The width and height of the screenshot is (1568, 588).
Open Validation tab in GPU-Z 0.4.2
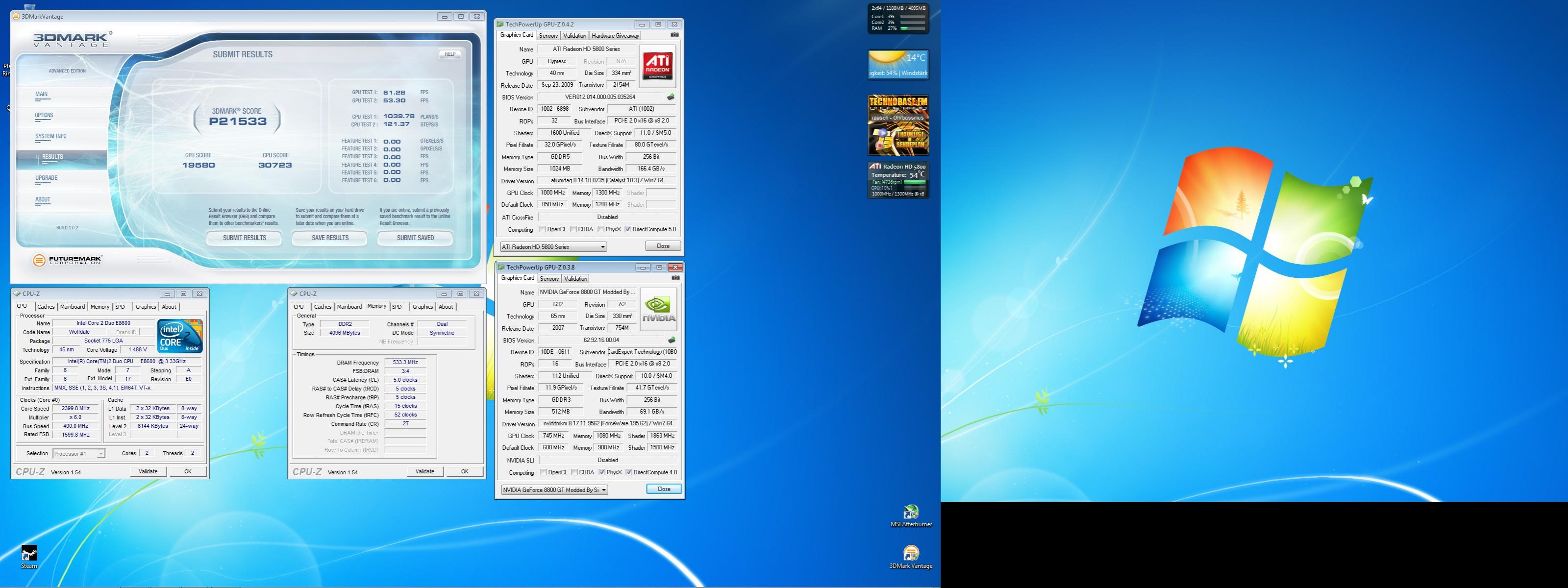coord(574,36)
